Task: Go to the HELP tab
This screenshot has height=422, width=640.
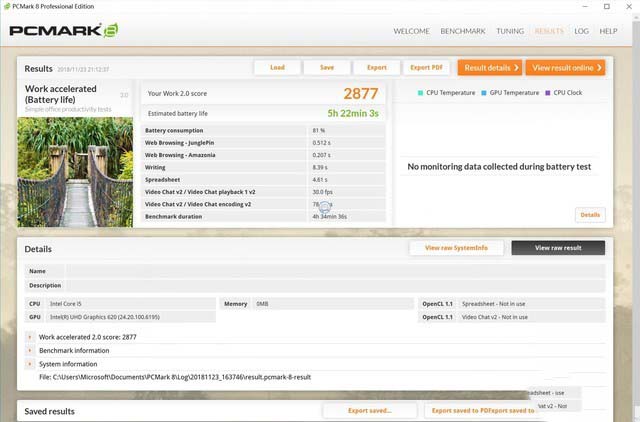Action: coord(608,31)
